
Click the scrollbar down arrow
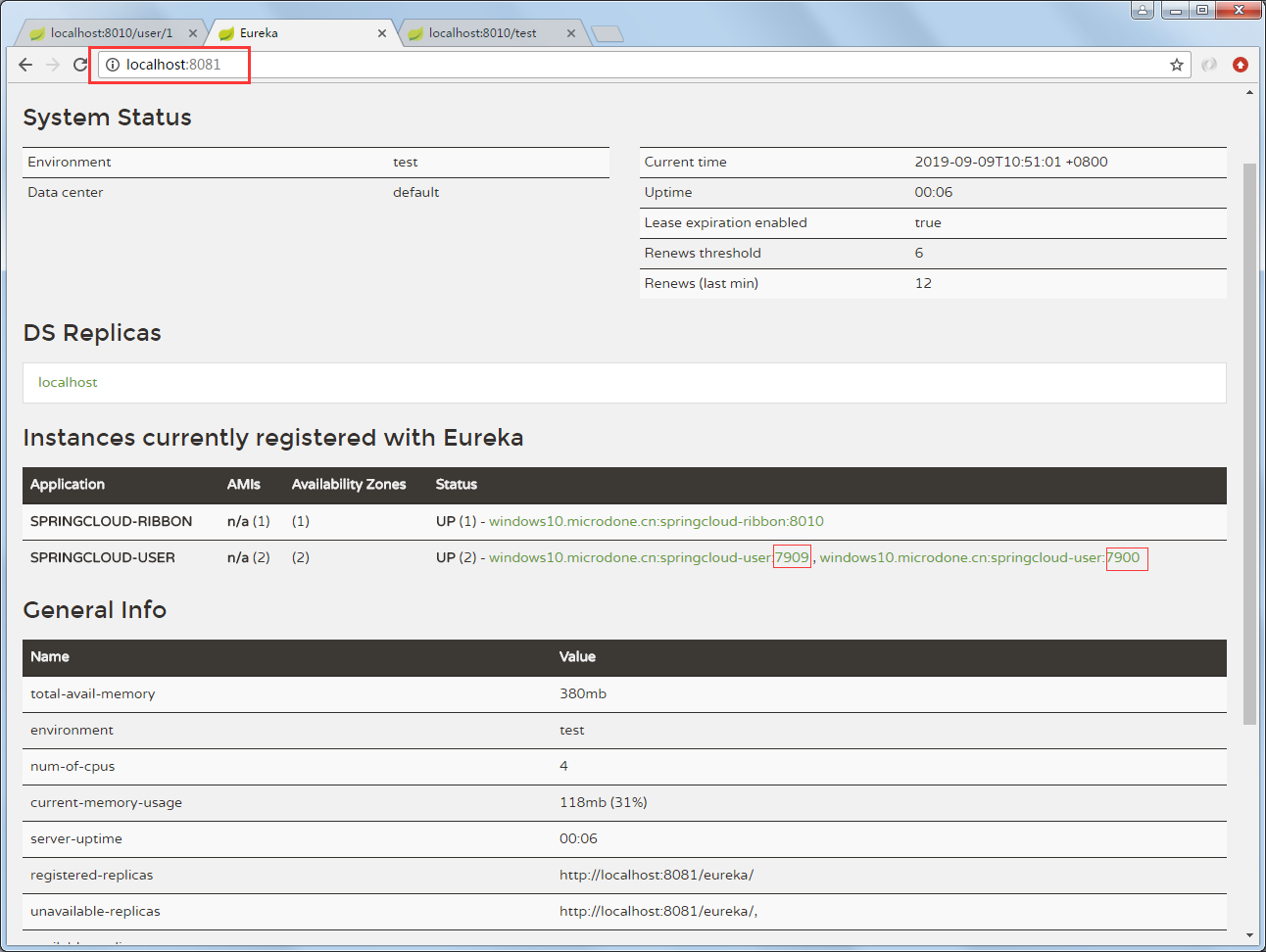[1249, 936]
